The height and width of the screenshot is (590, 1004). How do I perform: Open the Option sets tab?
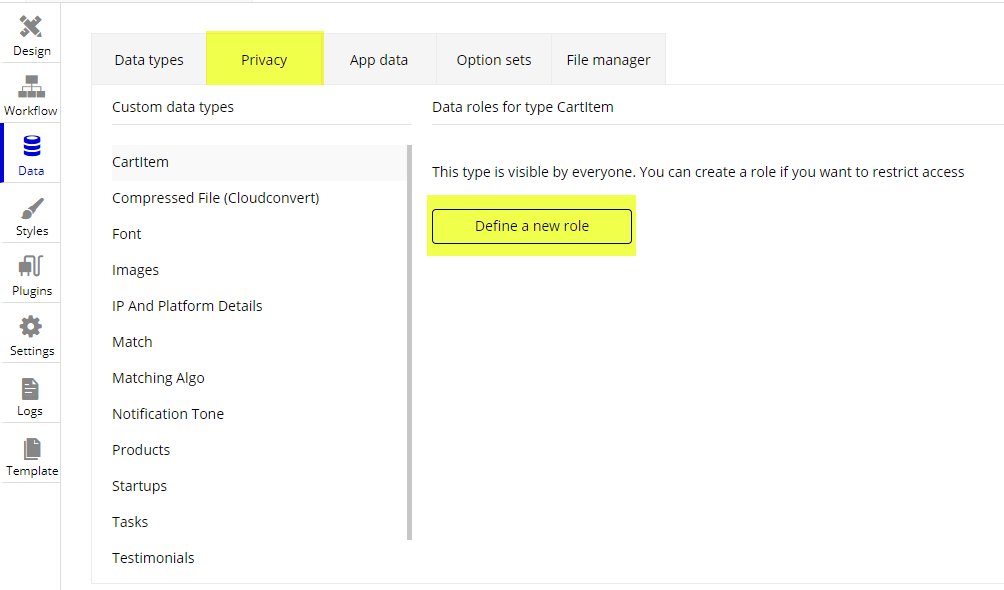pyautogui.click(x=494, y=60)
